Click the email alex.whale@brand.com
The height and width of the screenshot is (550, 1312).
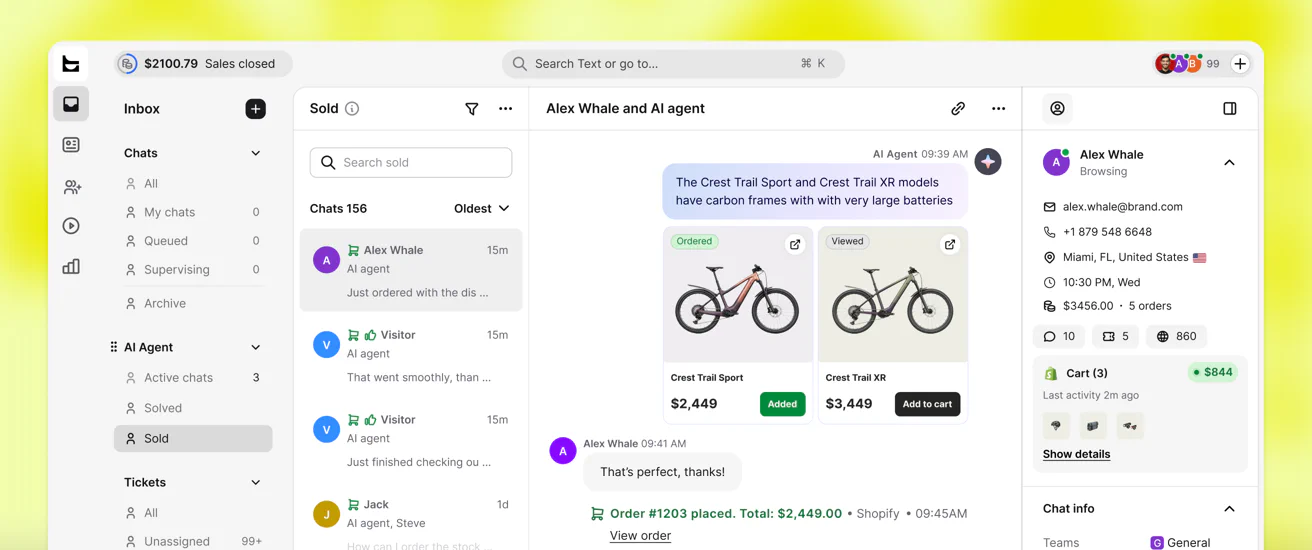click(1122, 207)
